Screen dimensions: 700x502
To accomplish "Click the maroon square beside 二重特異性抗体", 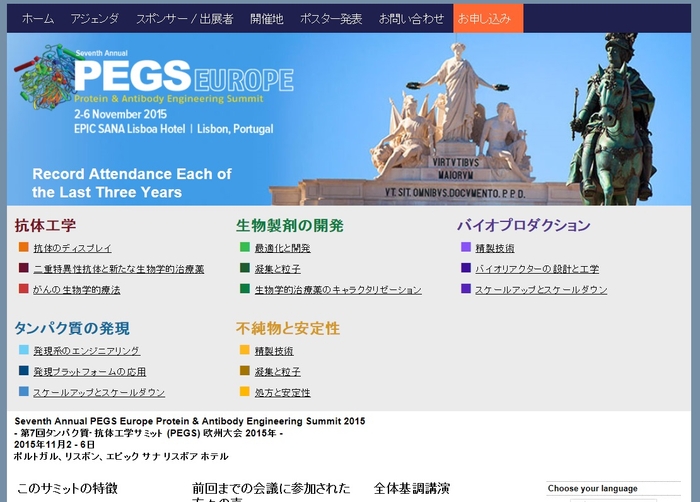I will [x=24, y=268].
